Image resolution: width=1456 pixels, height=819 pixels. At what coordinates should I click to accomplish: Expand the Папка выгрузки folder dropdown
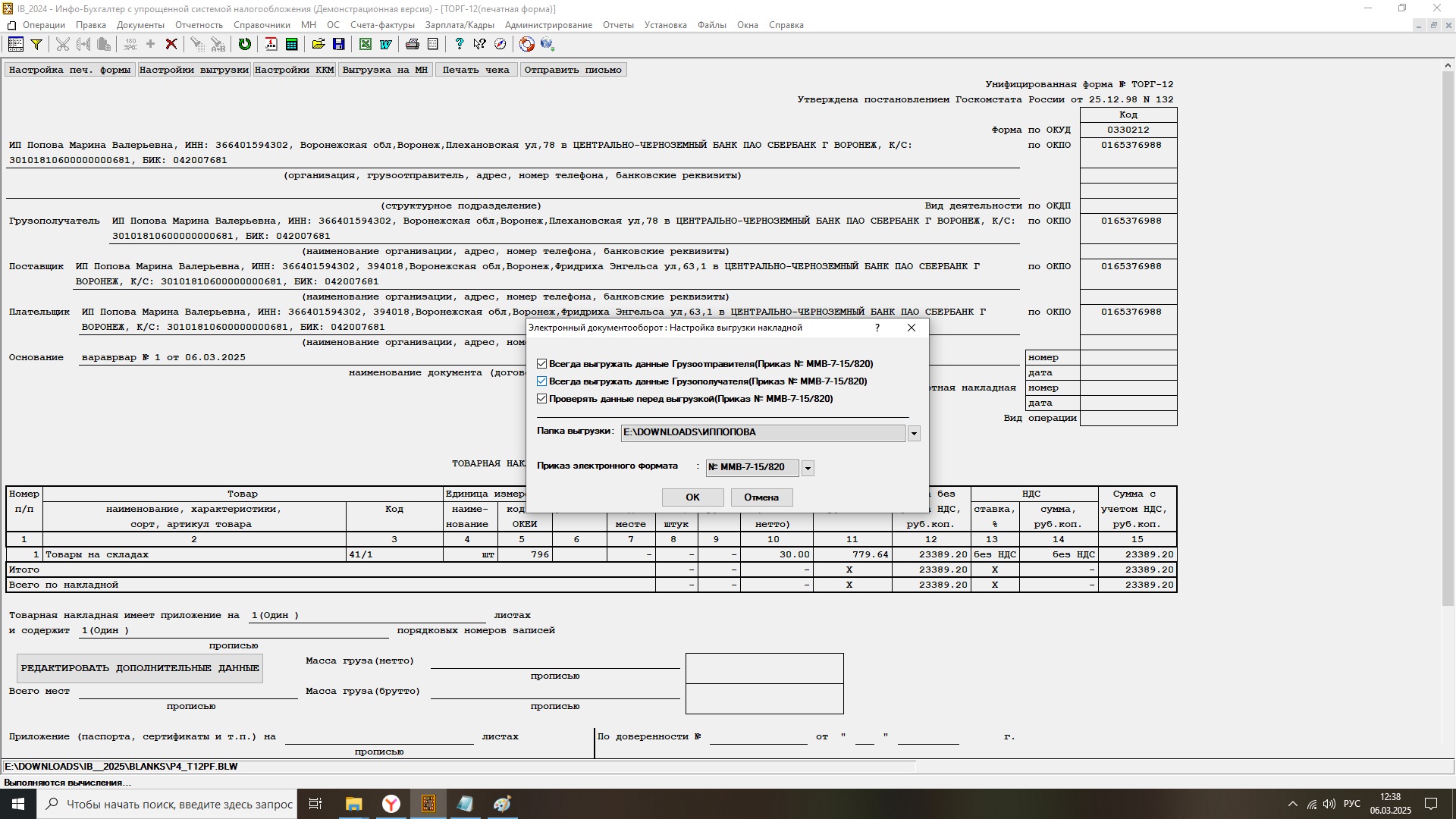(914, 434)
